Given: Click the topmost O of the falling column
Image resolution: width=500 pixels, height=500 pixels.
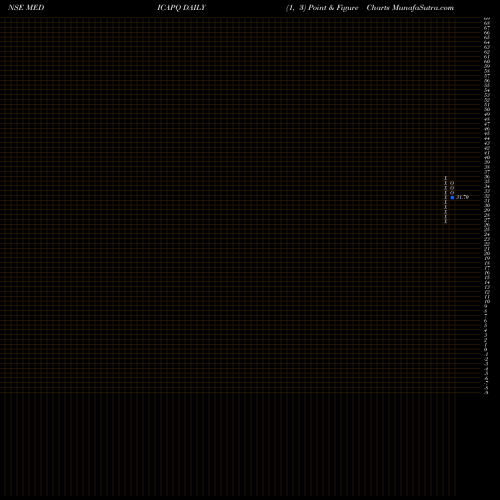Looking at the screenshot, I should pos(452,183).
